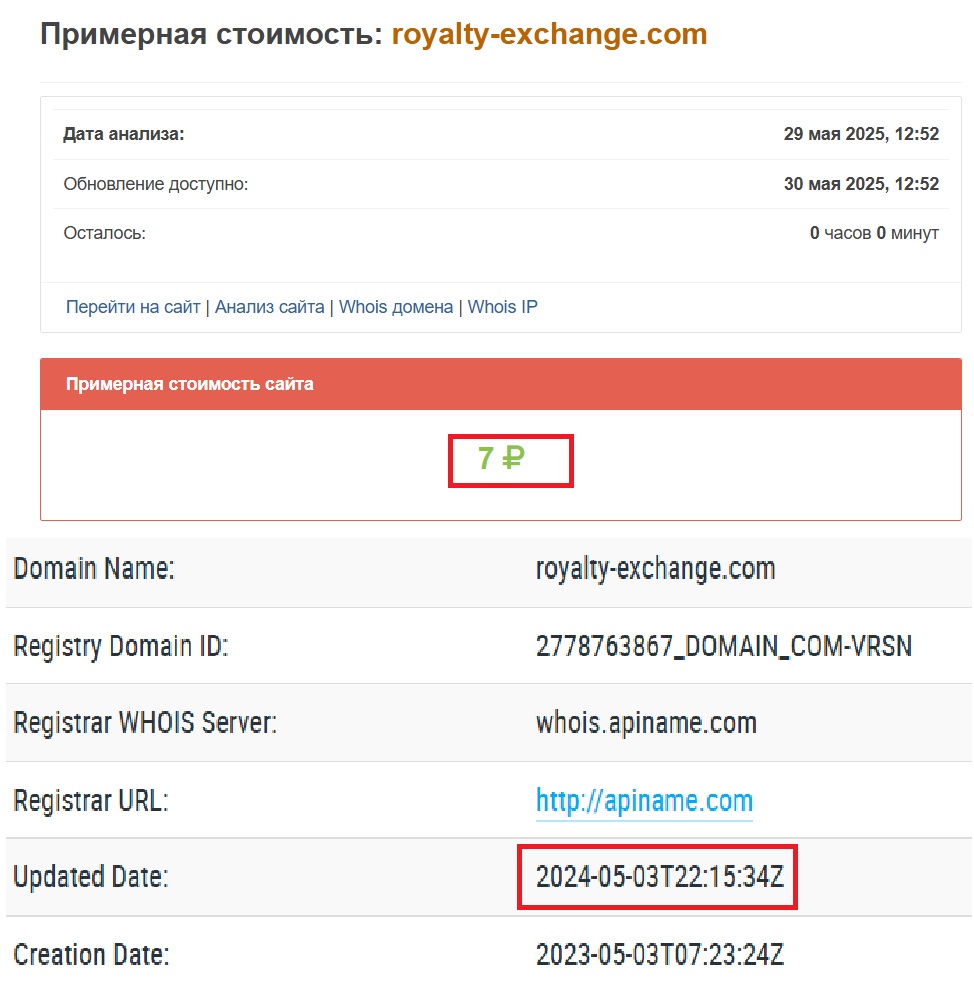Viewport: 974px width, 993px height.
Task: Click the 2778763867_DOMAIN_COM-VRSN registry ID
Action: pos(724,646)
